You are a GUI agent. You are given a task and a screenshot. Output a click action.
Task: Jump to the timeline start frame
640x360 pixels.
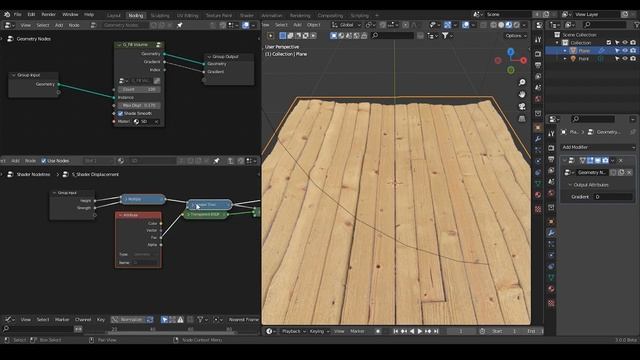tap(396, 331)
